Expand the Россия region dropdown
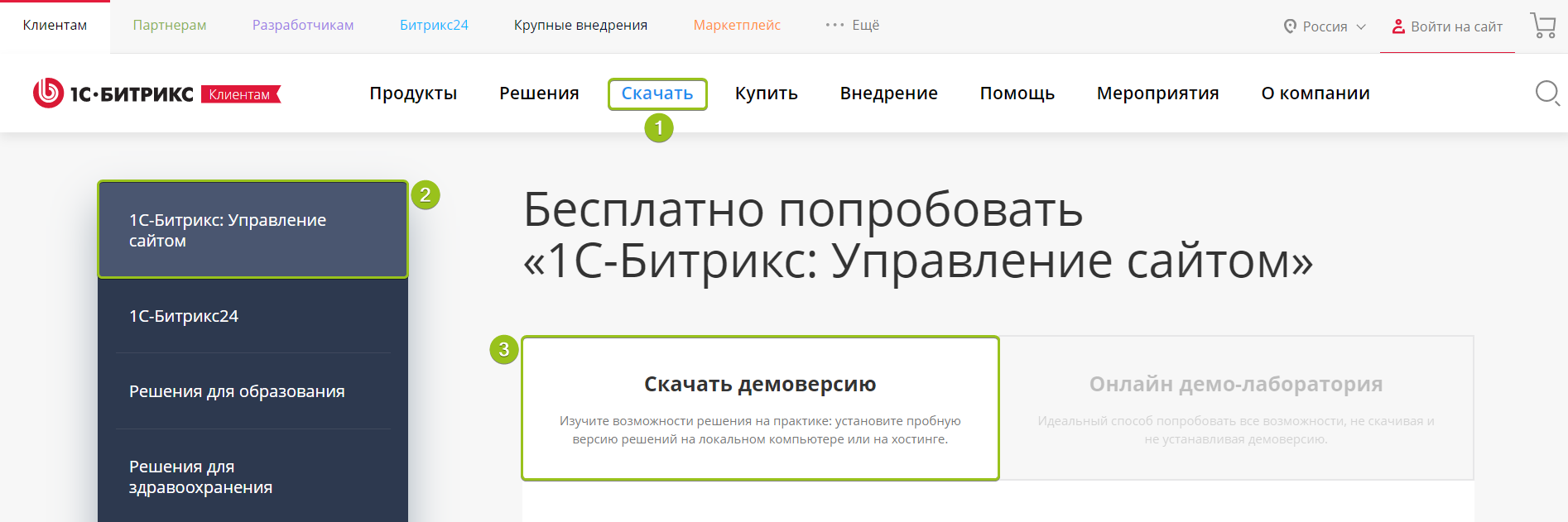Viewport: 1568px width, 522px height. [x=1325, y=26]
